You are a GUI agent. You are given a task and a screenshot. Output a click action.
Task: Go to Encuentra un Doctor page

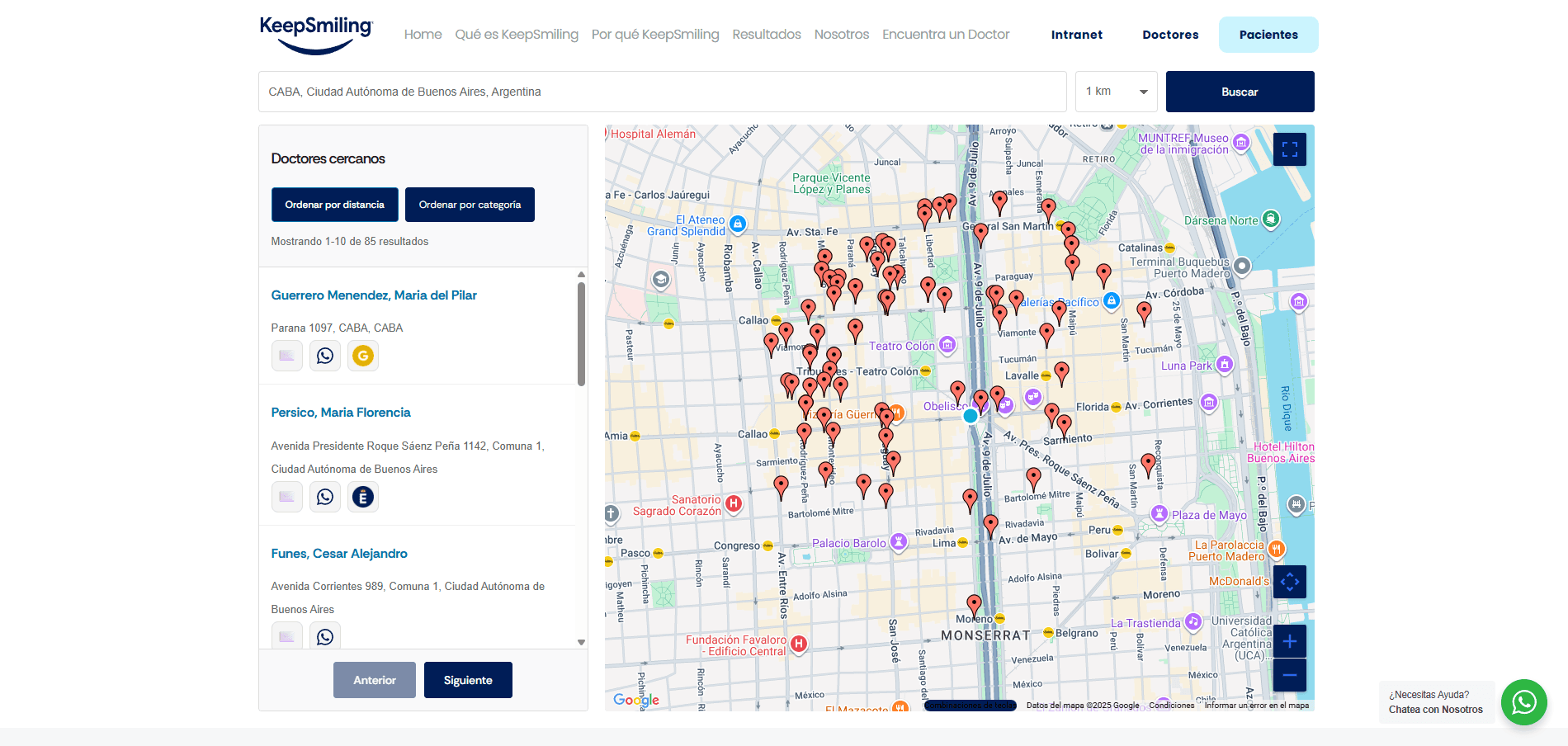pyautogui.click(x=945, y=35)
